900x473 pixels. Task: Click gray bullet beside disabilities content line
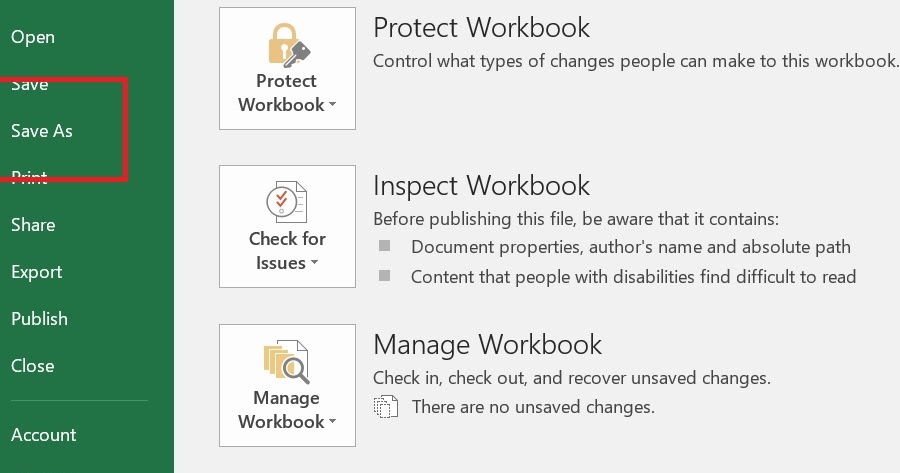[x=385, y=276]
